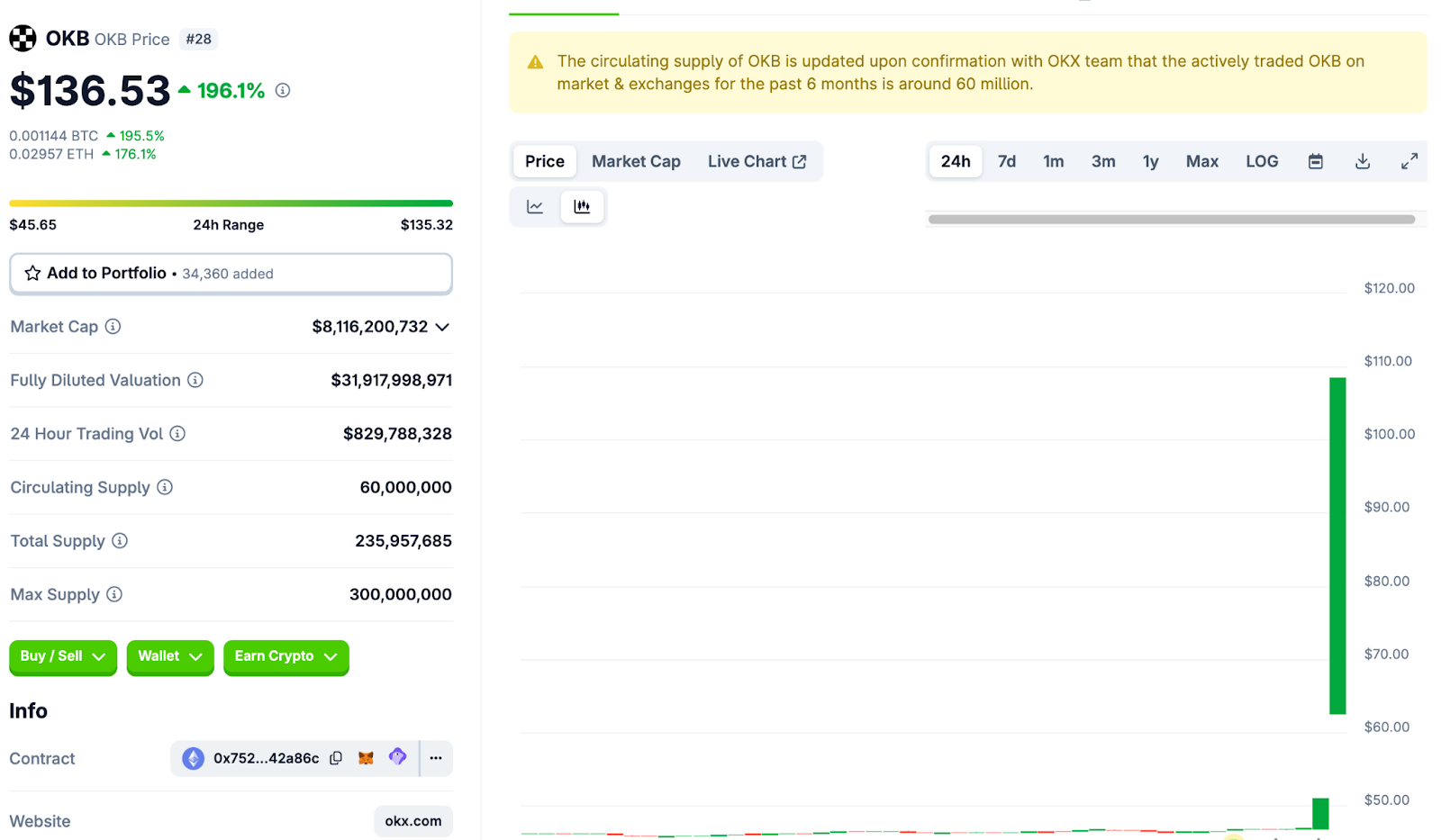
Task: View Circulating Supply info tooltip
Action: (x=165, y=487)
